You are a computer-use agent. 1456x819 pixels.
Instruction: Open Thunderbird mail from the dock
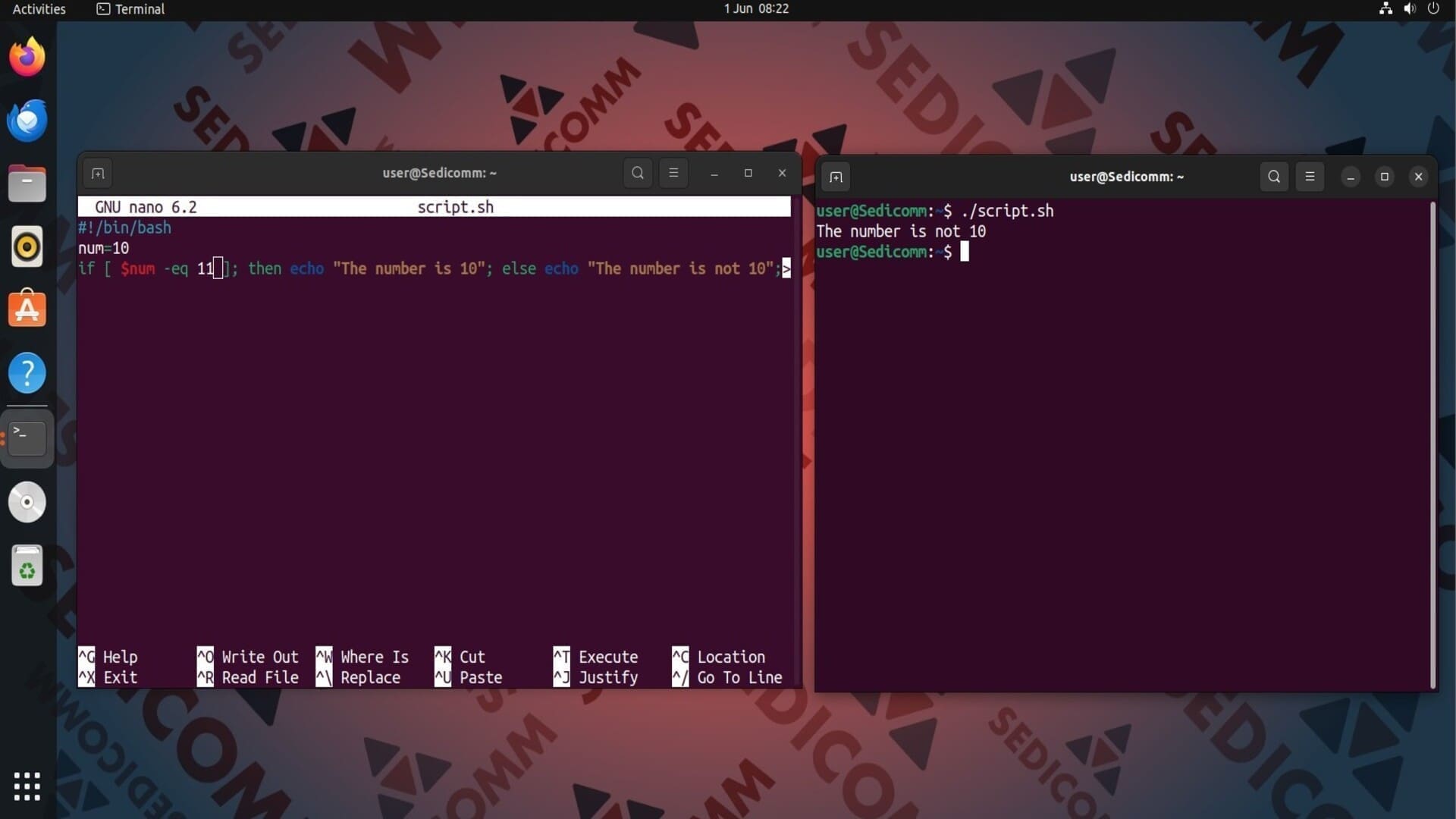pos(27,121)
